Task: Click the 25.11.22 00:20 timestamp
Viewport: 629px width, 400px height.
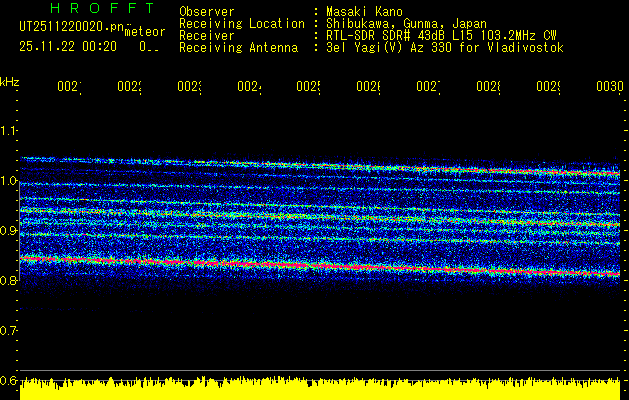Action: click(x=66, y=46)
